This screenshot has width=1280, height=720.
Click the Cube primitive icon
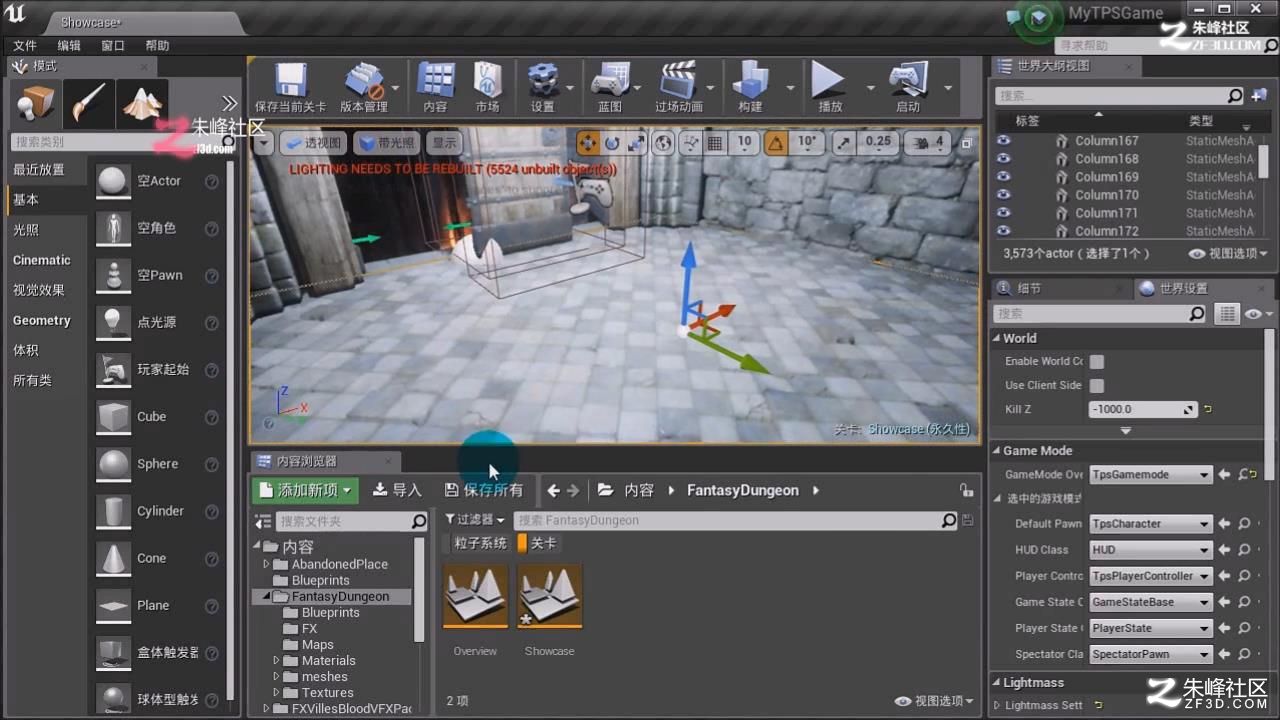113,416
